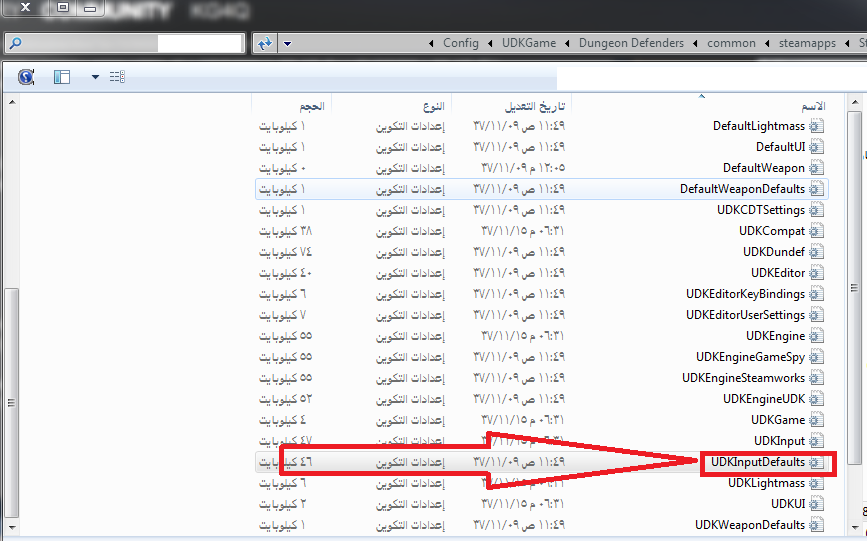
Task: Click the ٧٤ كيلوبايت size of UDKDundef
Action: coord(285,252)
